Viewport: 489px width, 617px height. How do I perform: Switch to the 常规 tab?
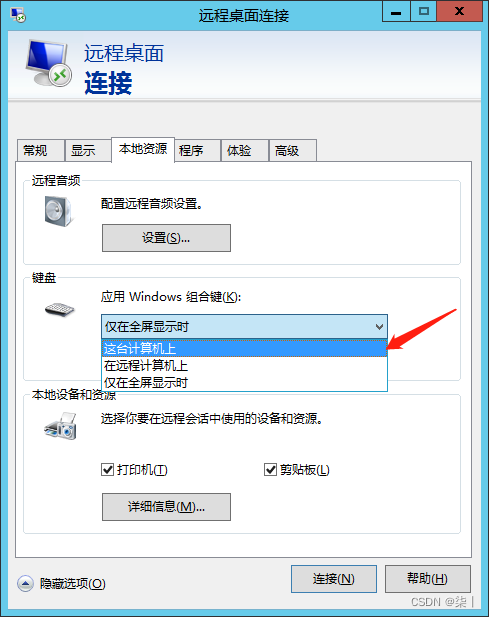coord(41,150)
